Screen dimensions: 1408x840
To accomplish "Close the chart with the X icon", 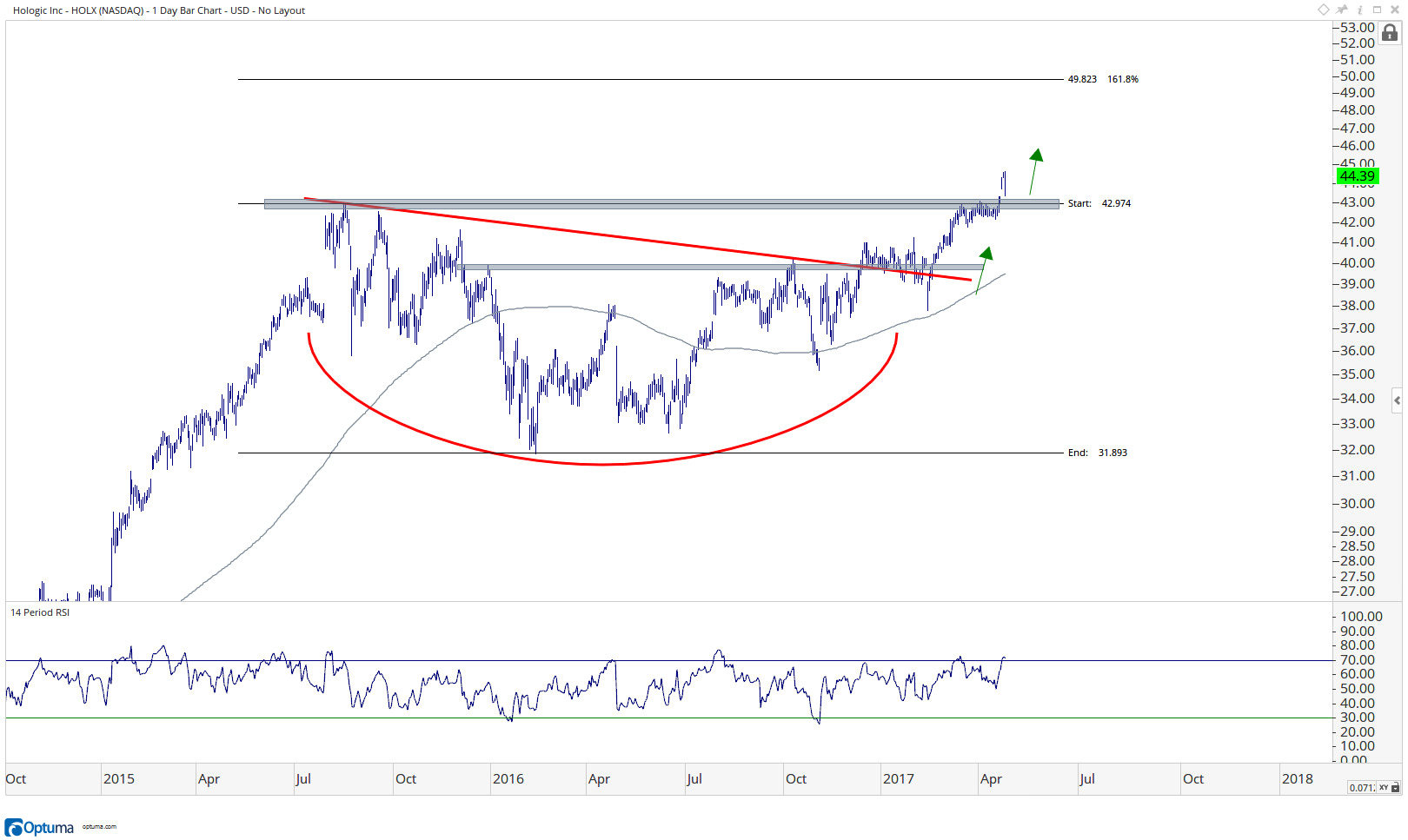I will point(1394,10).
